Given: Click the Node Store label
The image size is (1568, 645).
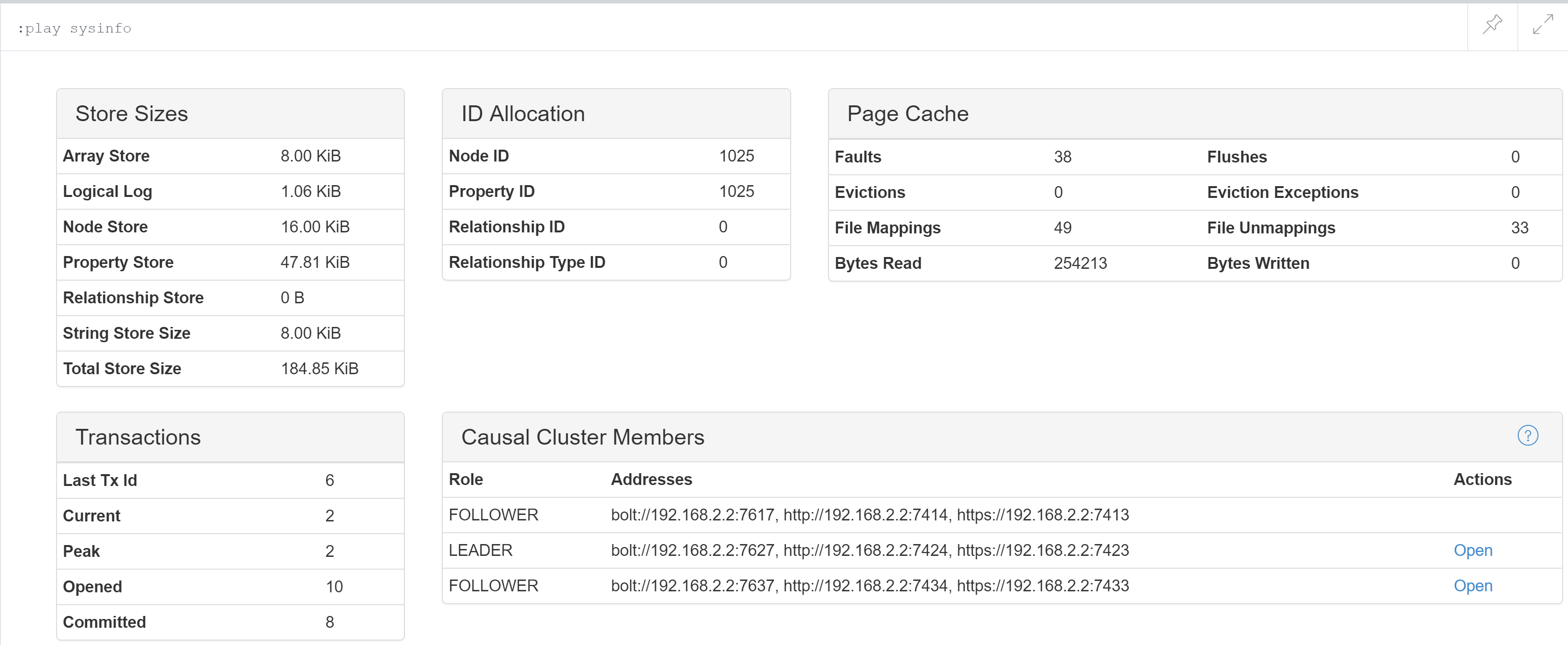Looking at the screenshot, I should coord(105,226).
